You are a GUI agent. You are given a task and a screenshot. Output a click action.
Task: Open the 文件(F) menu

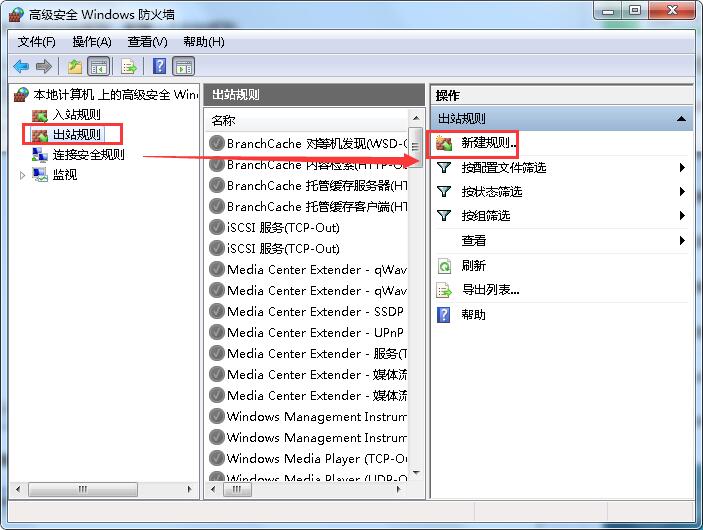[37, 42]
